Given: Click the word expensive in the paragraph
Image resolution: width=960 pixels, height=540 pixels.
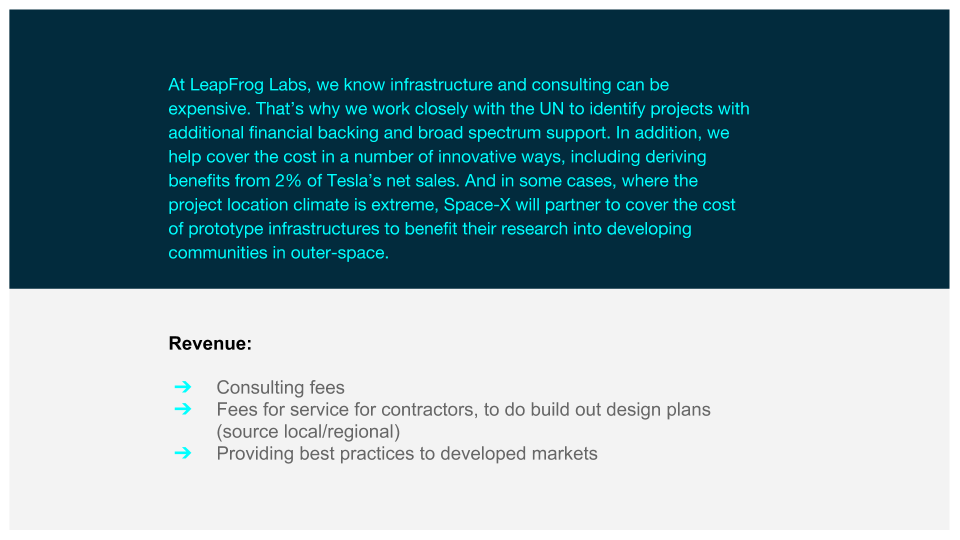Looking at the screenshot, I should click(x=207, y=109).
